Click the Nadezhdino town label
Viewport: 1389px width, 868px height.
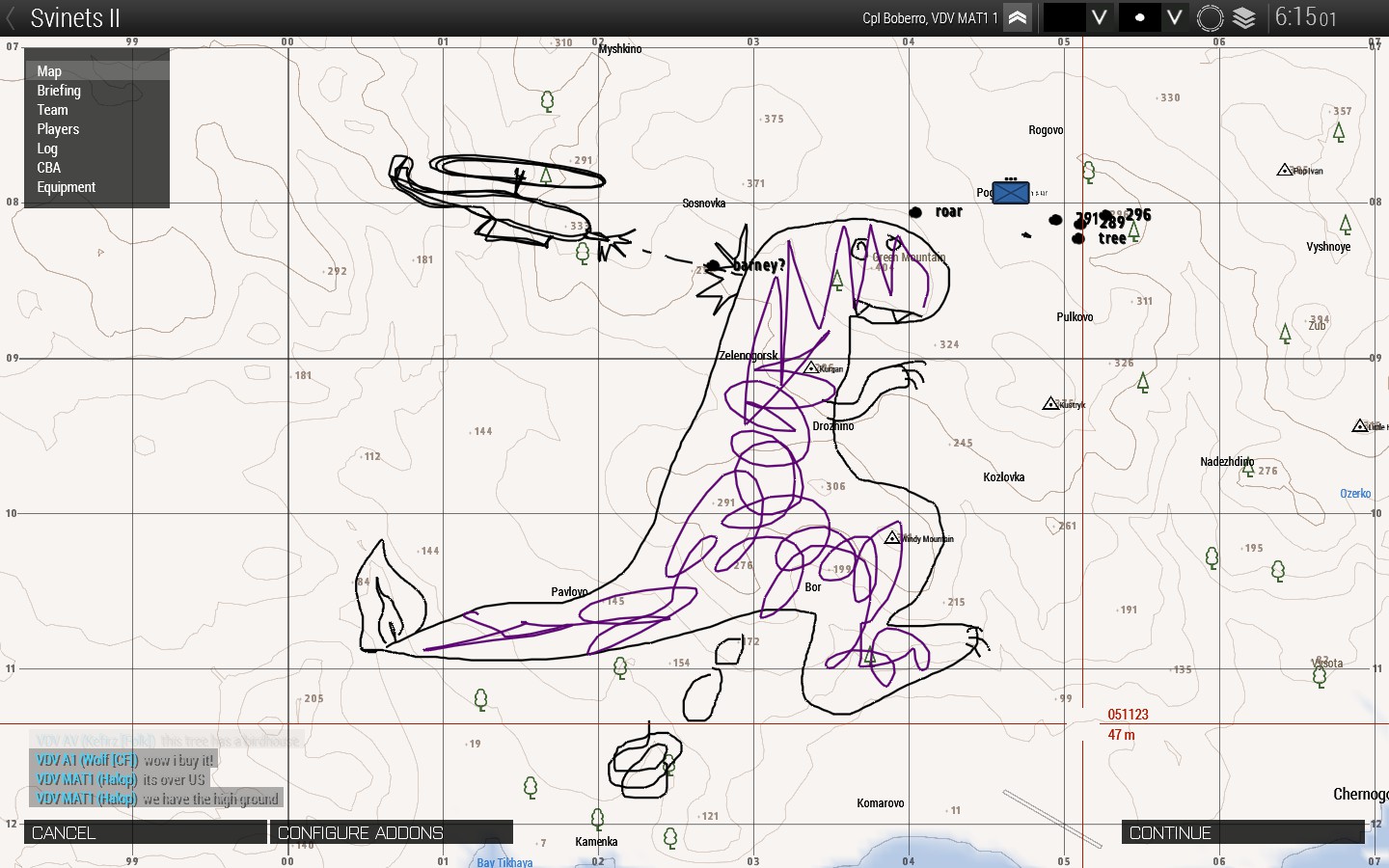pyautogui.click(x=1227, y=462)
